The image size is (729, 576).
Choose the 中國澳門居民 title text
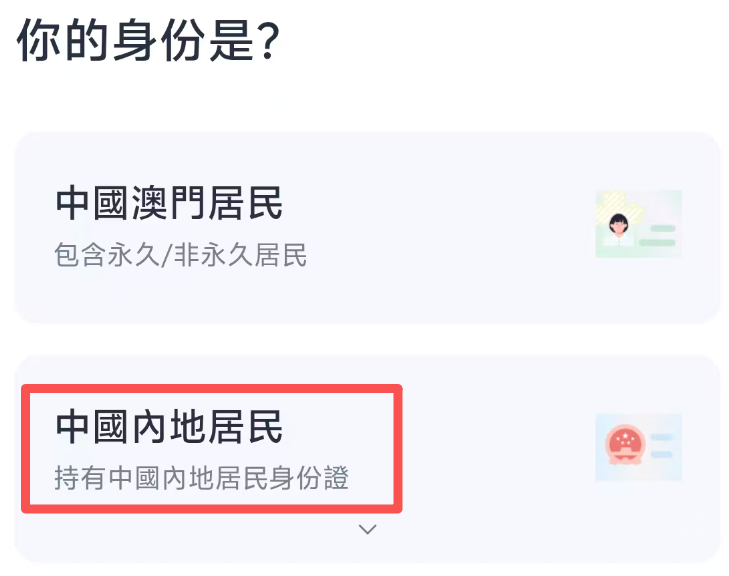click(170, 204)
